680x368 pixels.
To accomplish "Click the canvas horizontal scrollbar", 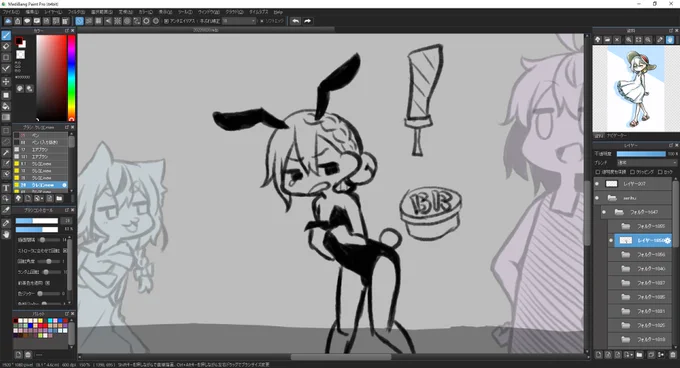I will [x=341, y=357].
